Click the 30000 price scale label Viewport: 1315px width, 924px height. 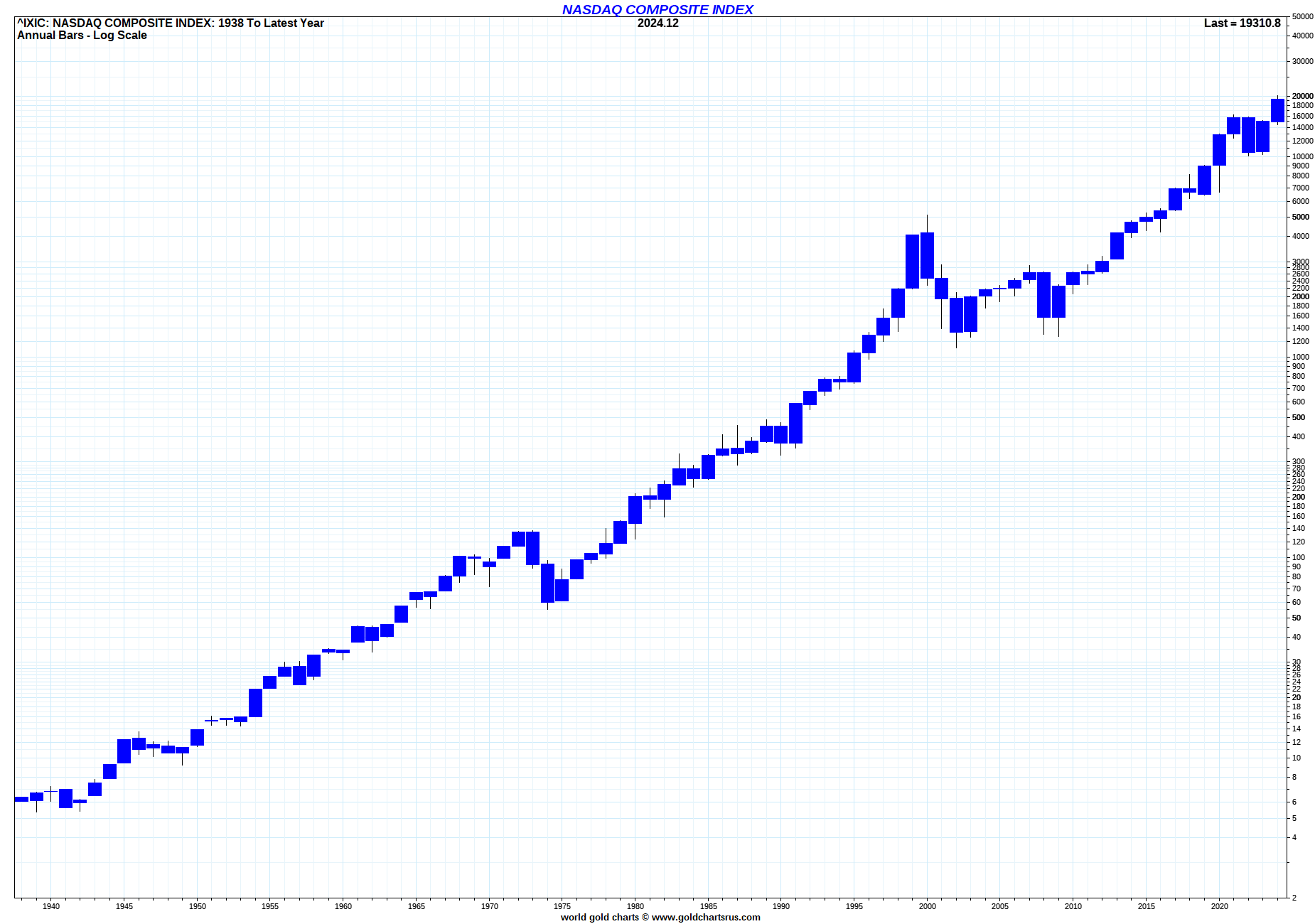point(1303,61)
